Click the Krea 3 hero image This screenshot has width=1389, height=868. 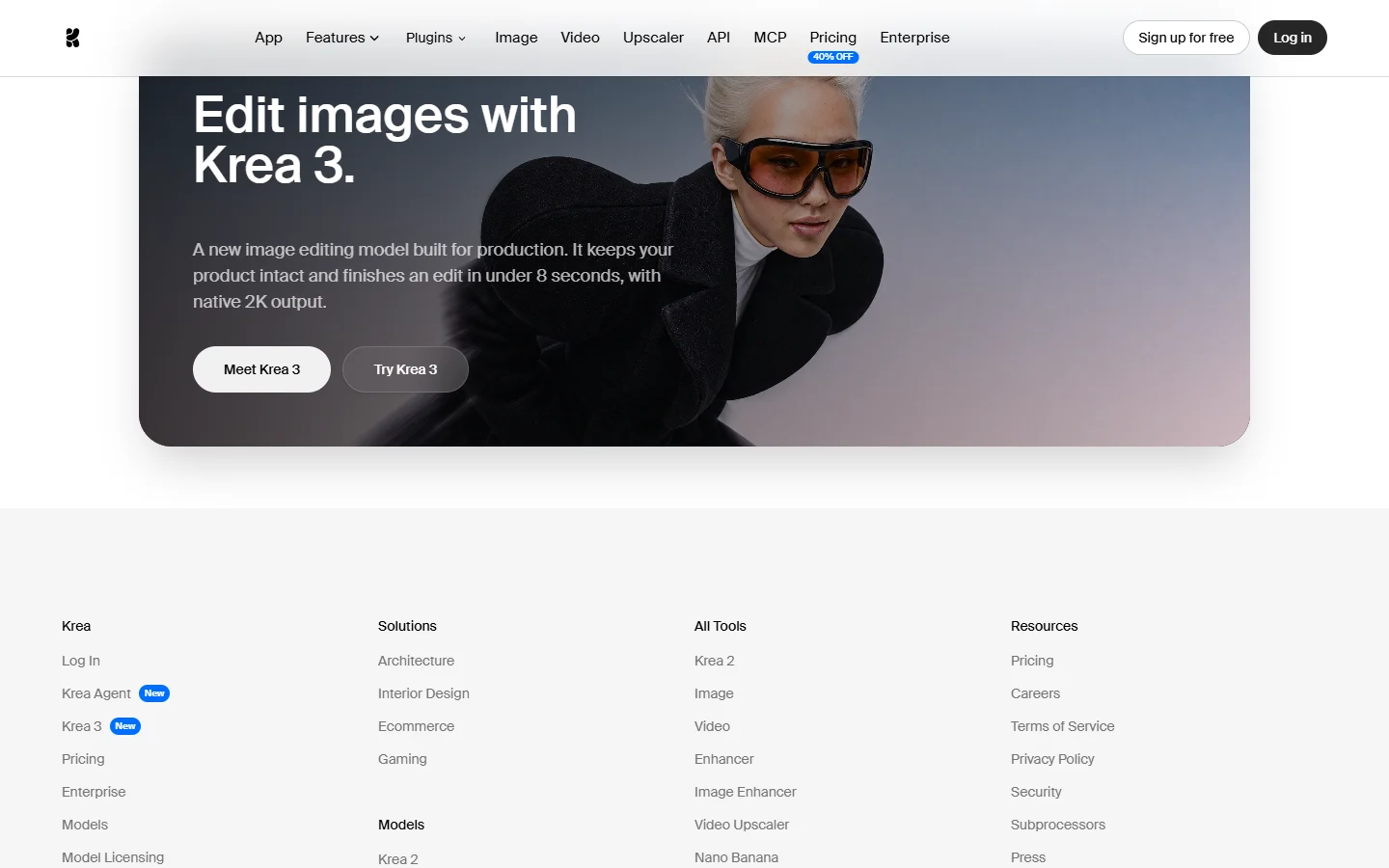pyautogui.click(x=694, y=260)
